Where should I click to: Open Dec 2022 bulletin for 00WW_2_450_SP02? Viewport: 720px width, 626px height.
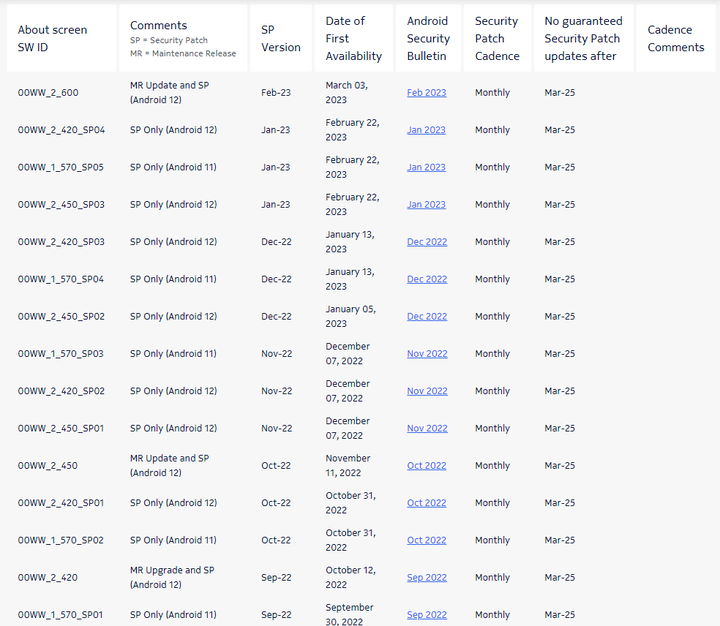click(x=427, y=316)
